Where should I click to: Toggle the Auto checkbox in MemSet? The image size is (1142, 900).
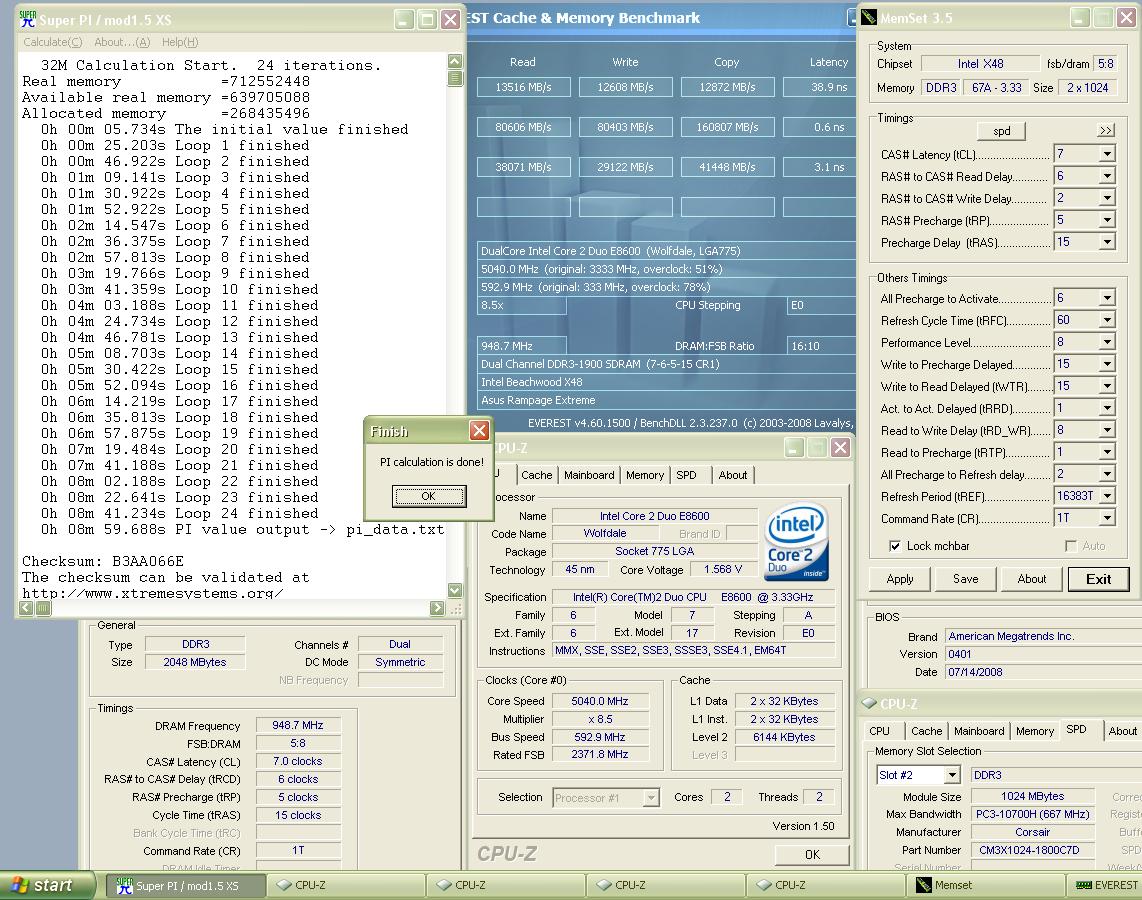[x=1071, y=545]
